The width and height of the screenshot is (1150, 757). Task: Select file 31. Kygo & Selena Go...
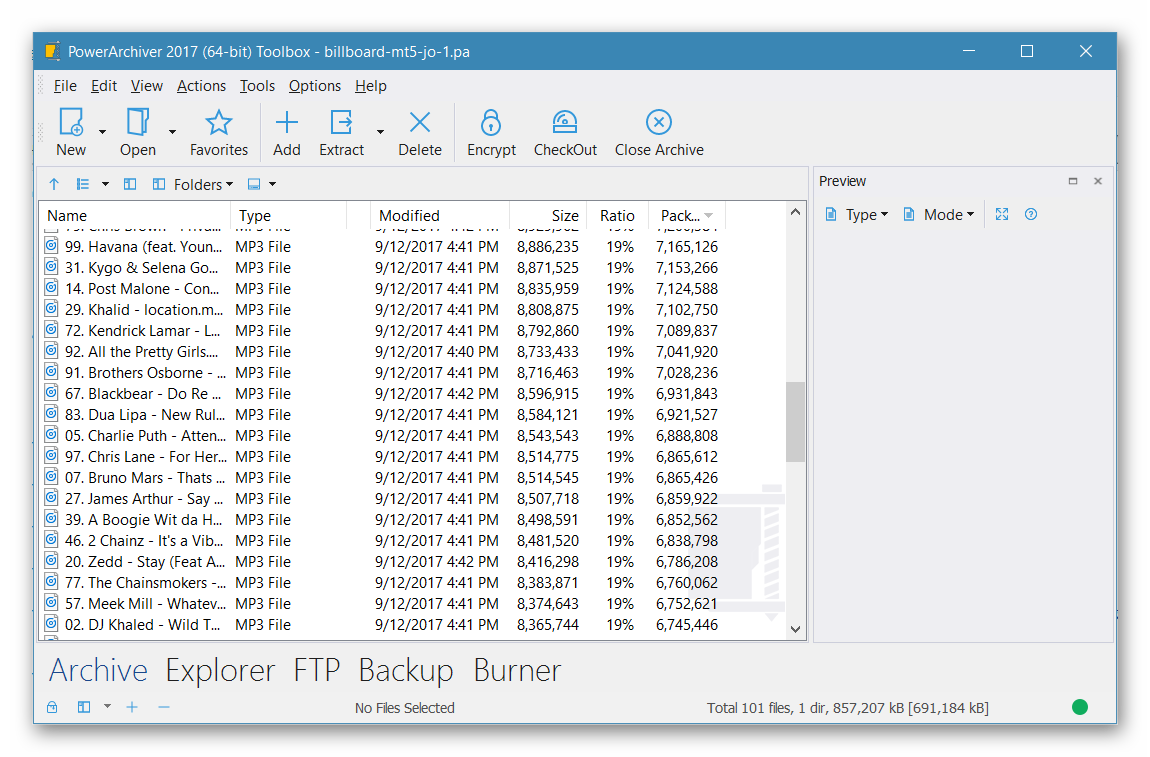pos(381,268)
